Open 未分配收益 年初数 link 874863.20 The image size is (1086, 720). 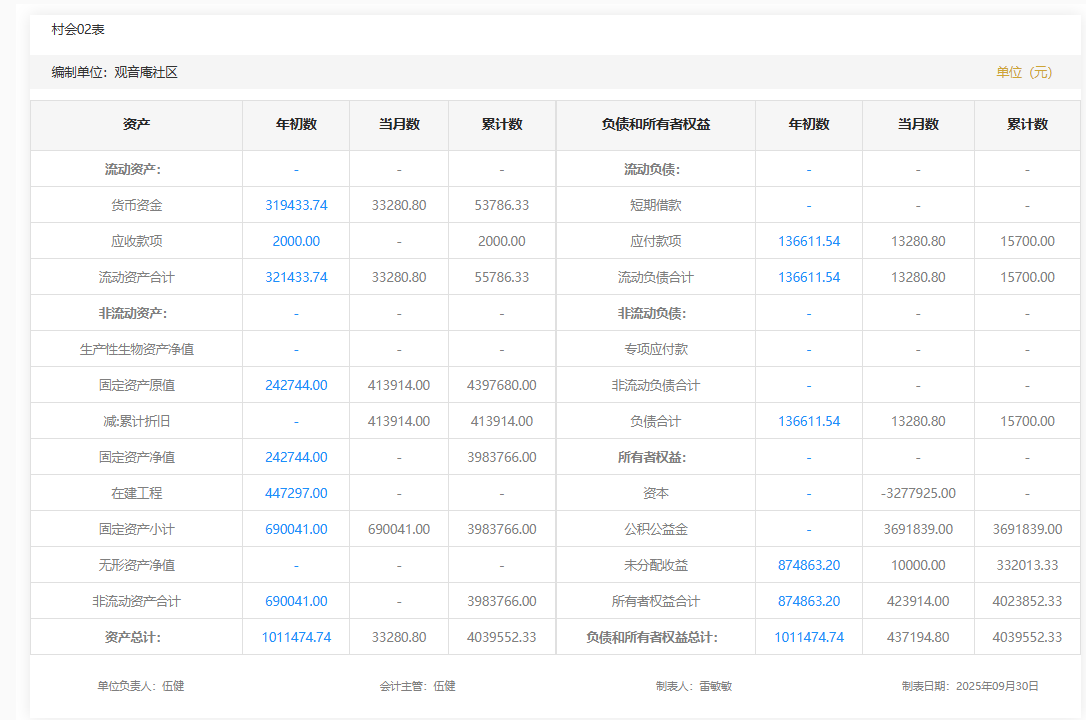click(x=809, y=565)
